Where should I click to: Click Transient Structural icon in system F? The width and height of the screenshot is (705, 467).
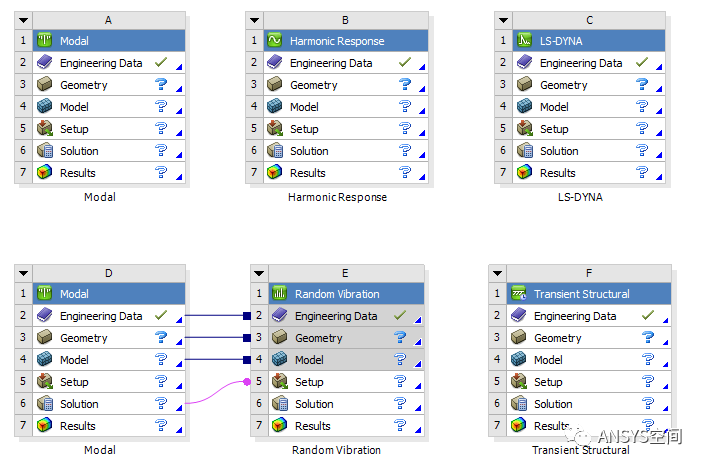pyautogui.click(x=518, y=294)
